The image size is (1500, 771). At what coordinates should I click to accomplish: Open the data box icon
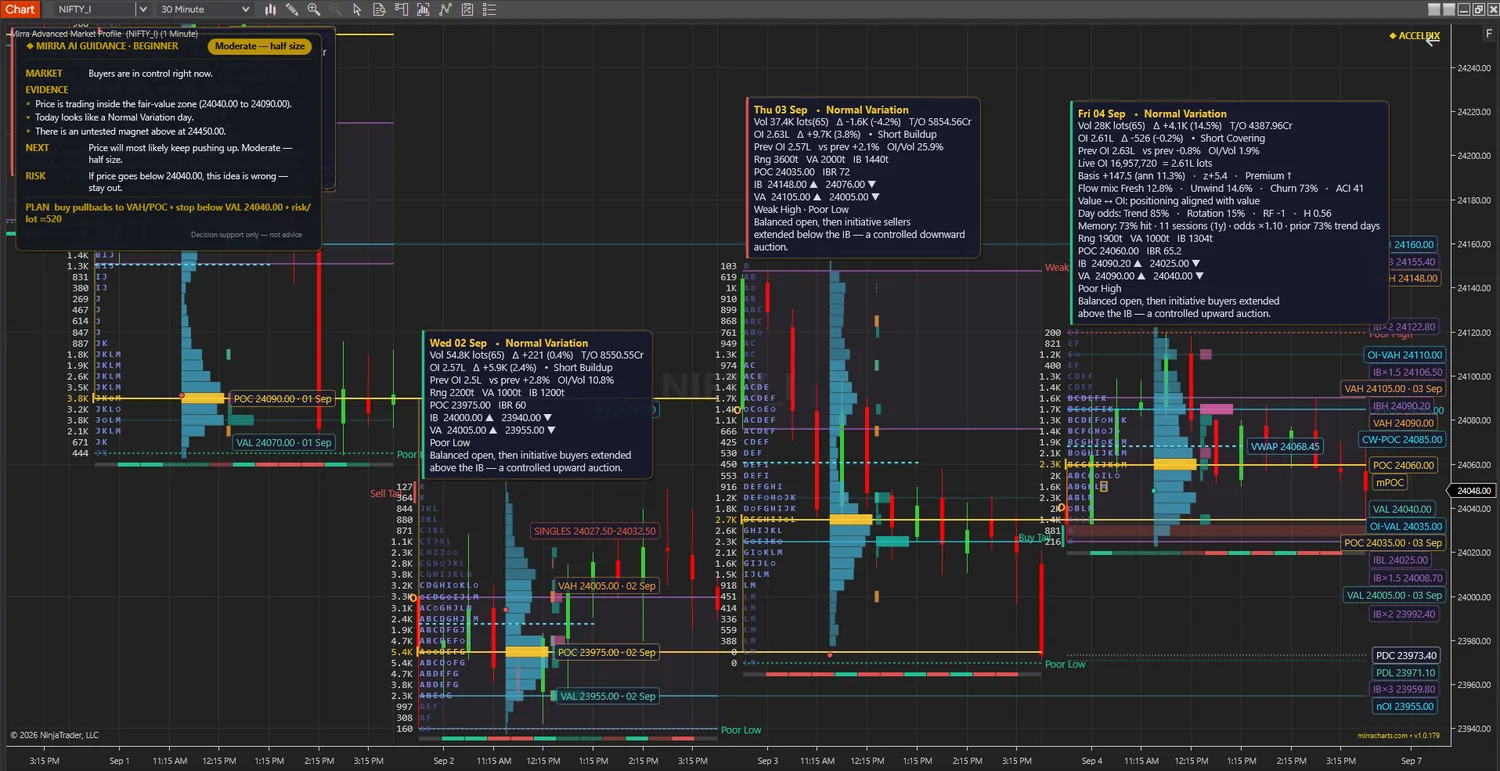pyautogui.click(x=379, y=9)
